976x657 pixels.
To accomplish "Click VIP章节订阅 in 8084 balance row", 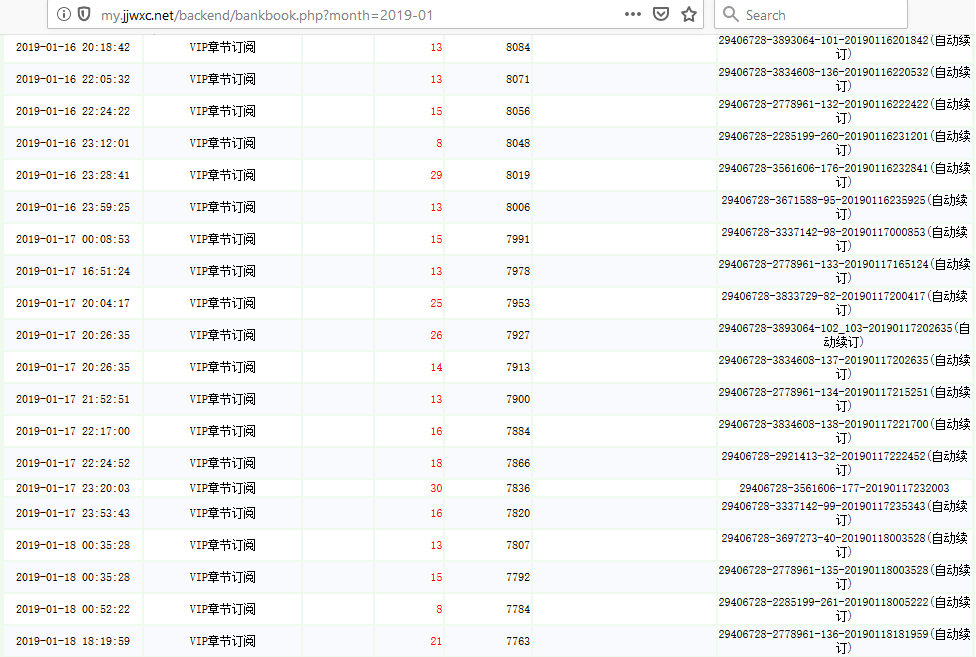I will (222, 47).
